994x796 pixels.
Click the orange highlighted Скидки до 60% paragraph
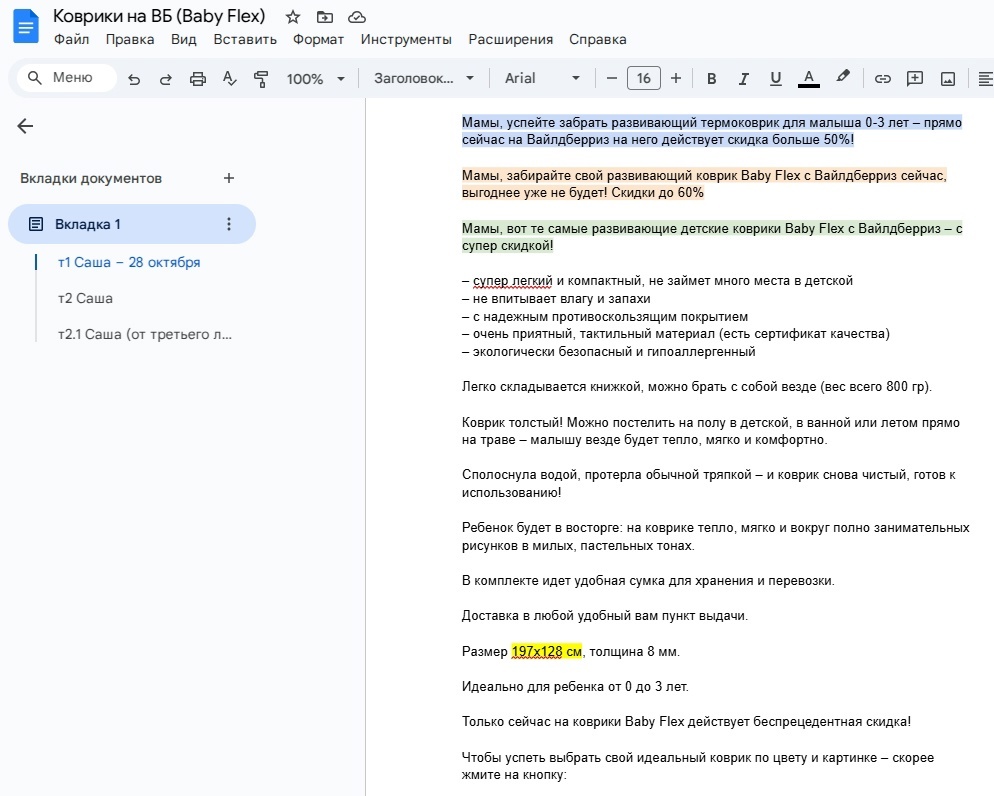click(704, 184)
